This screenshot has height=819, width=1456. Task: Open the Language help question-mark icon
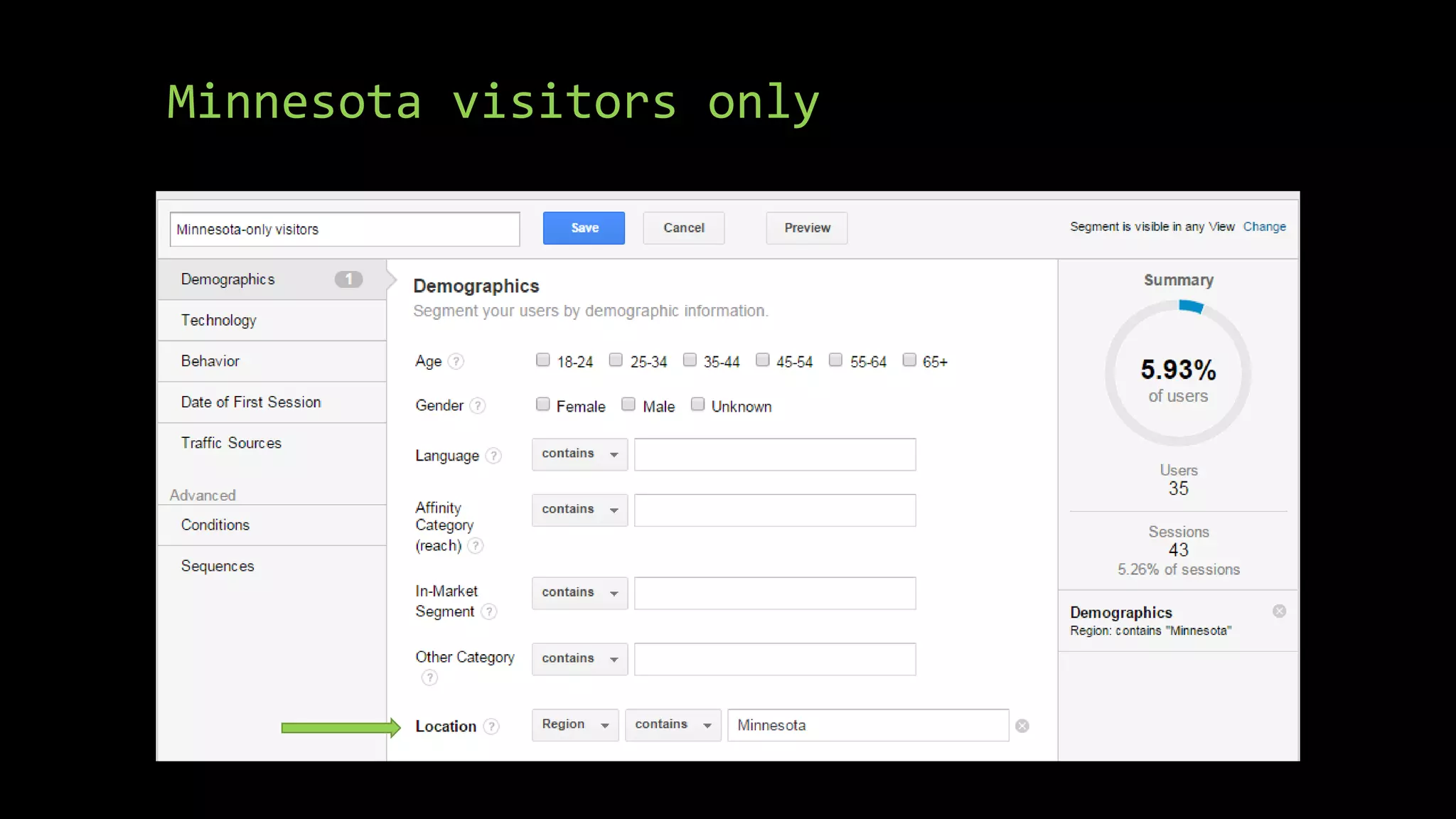(x=493, y=456)
